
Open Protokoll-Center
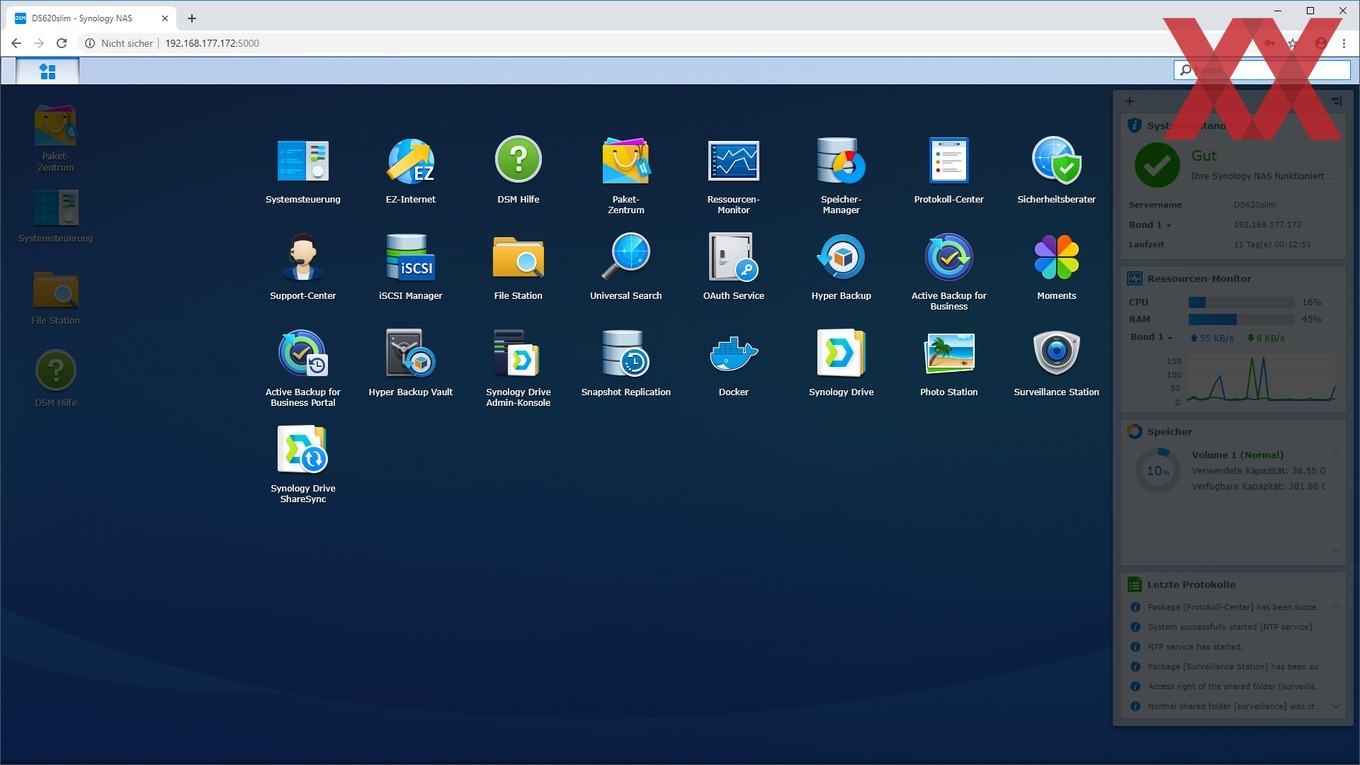point(949,161)
